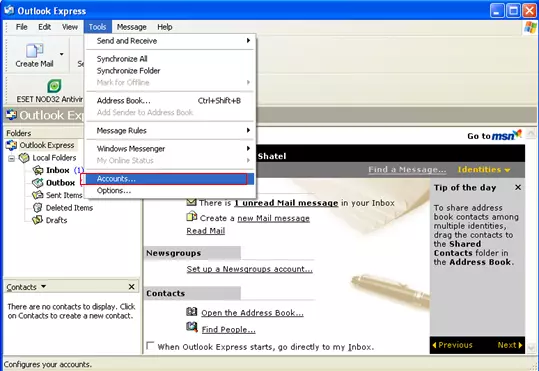Open the Edit menu
The width and height of the screenshot is (539, 371).
tap(44, 27)
